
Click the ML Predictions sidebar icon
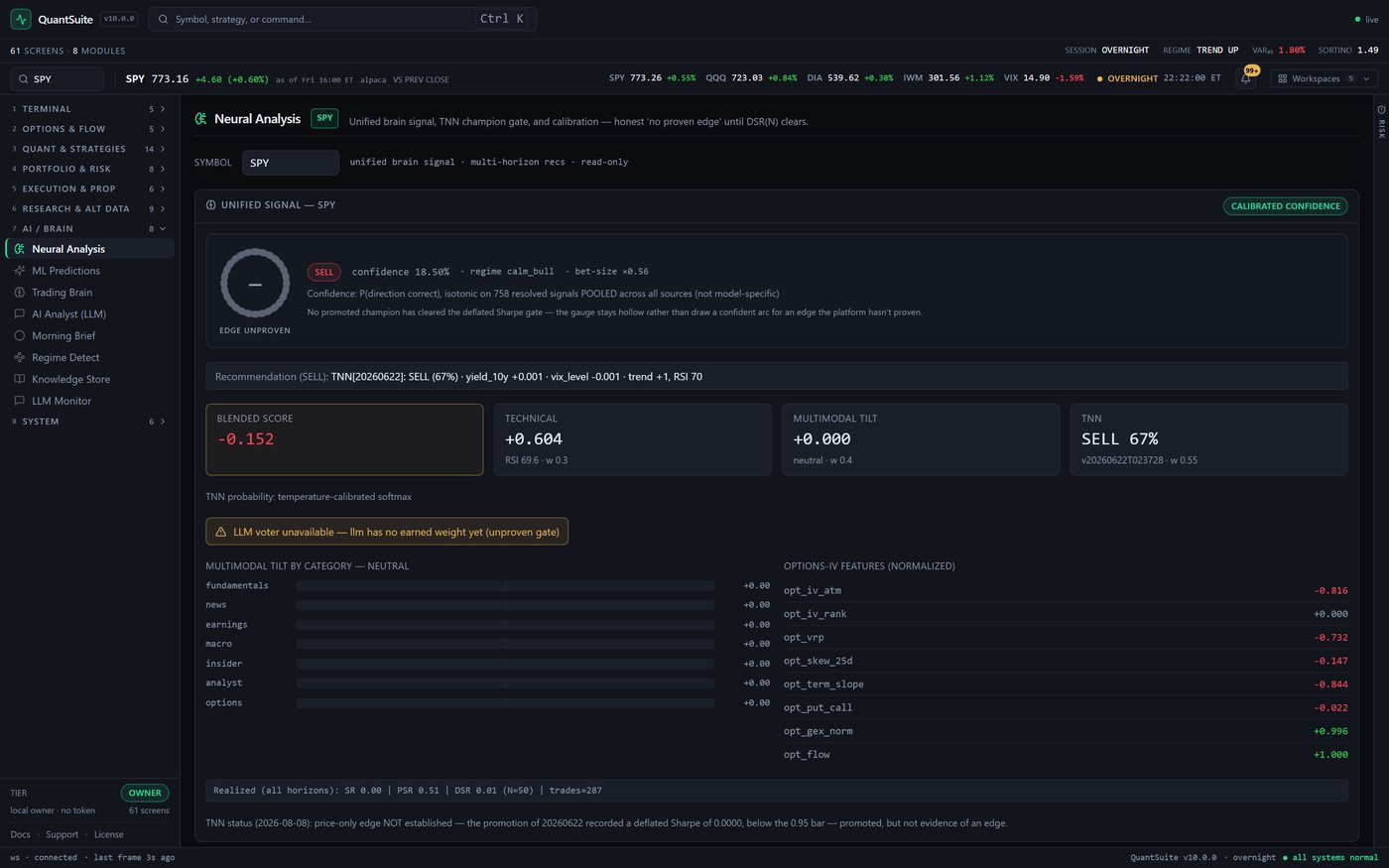coord(19,271)
